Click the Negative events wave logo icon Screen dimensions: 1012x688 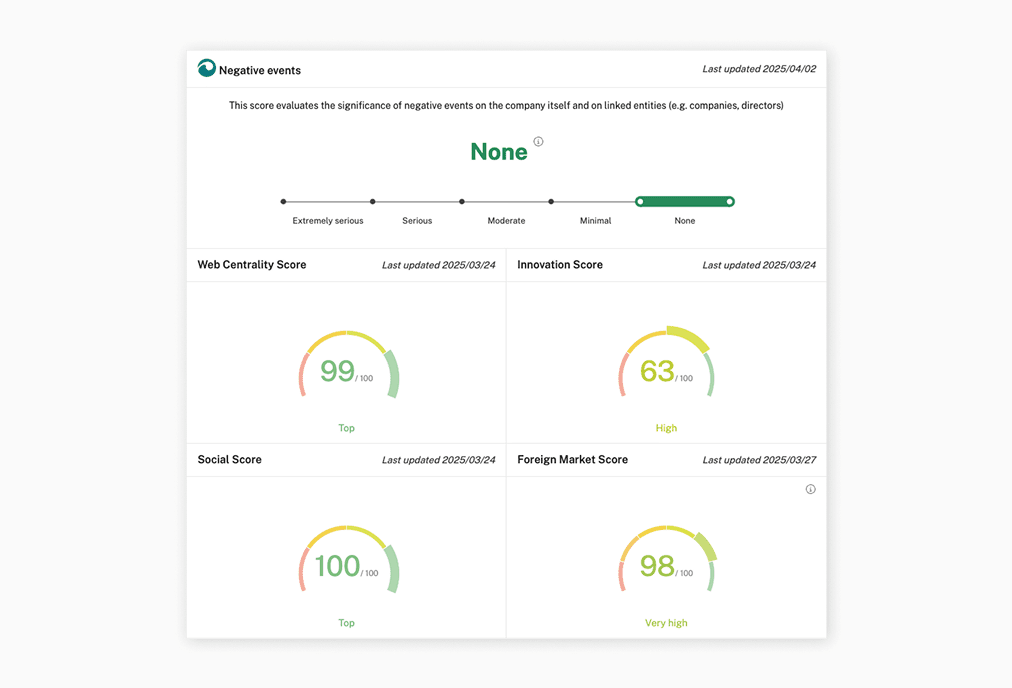pos(207,69)
